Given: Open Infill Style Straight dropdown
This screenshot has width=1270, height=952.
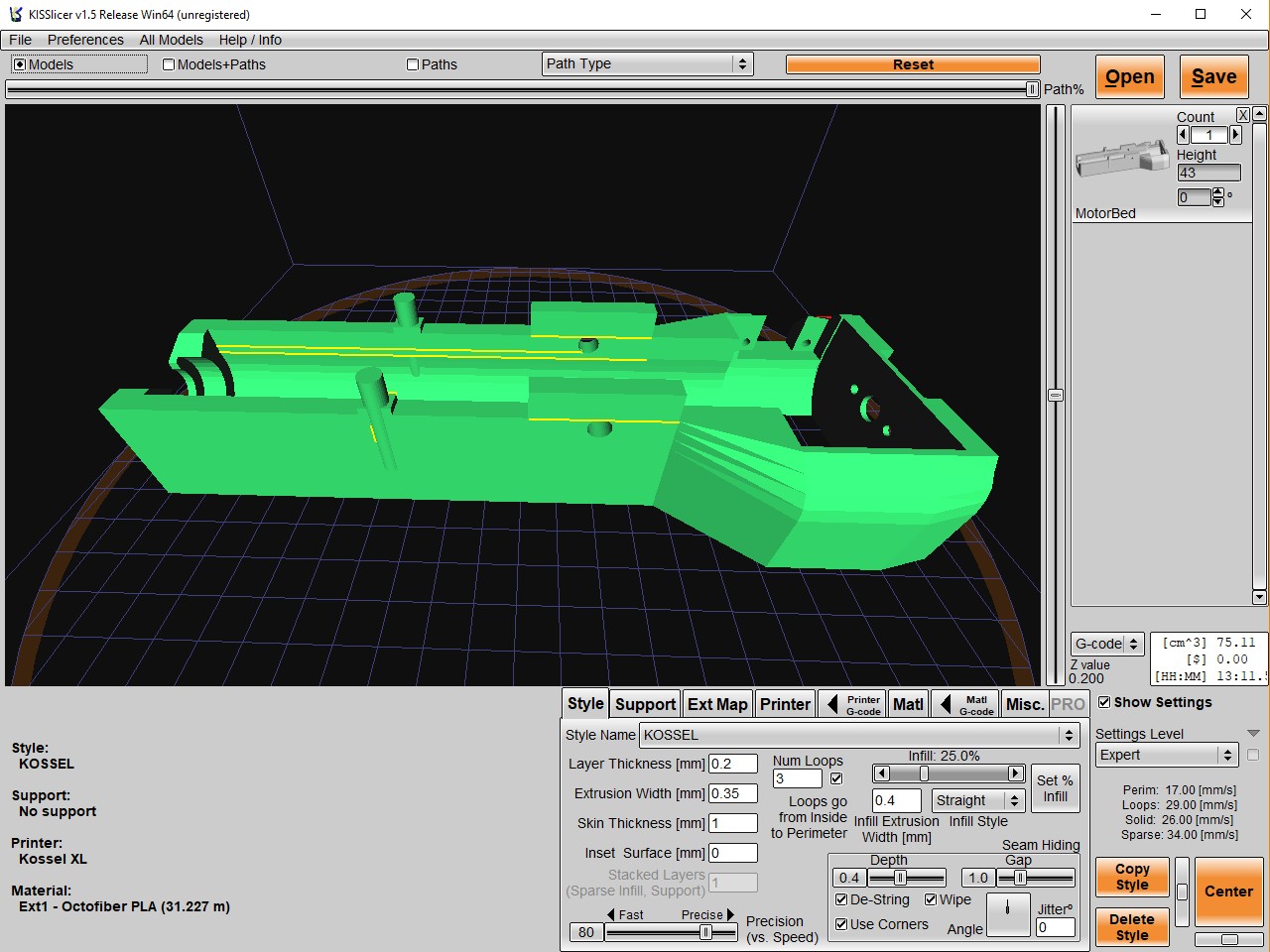Looking at the screenshot, I should pyautogui.click(x=978, y=800).
